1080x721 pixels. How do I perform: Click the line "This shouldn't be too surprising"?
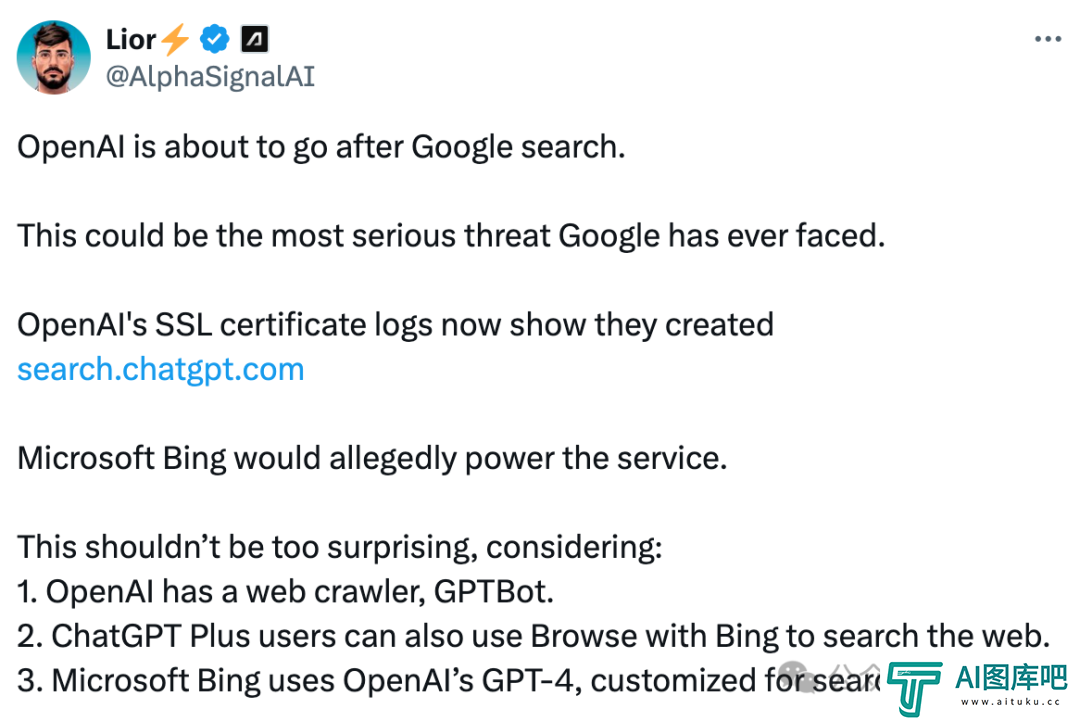tap(340, 547)
